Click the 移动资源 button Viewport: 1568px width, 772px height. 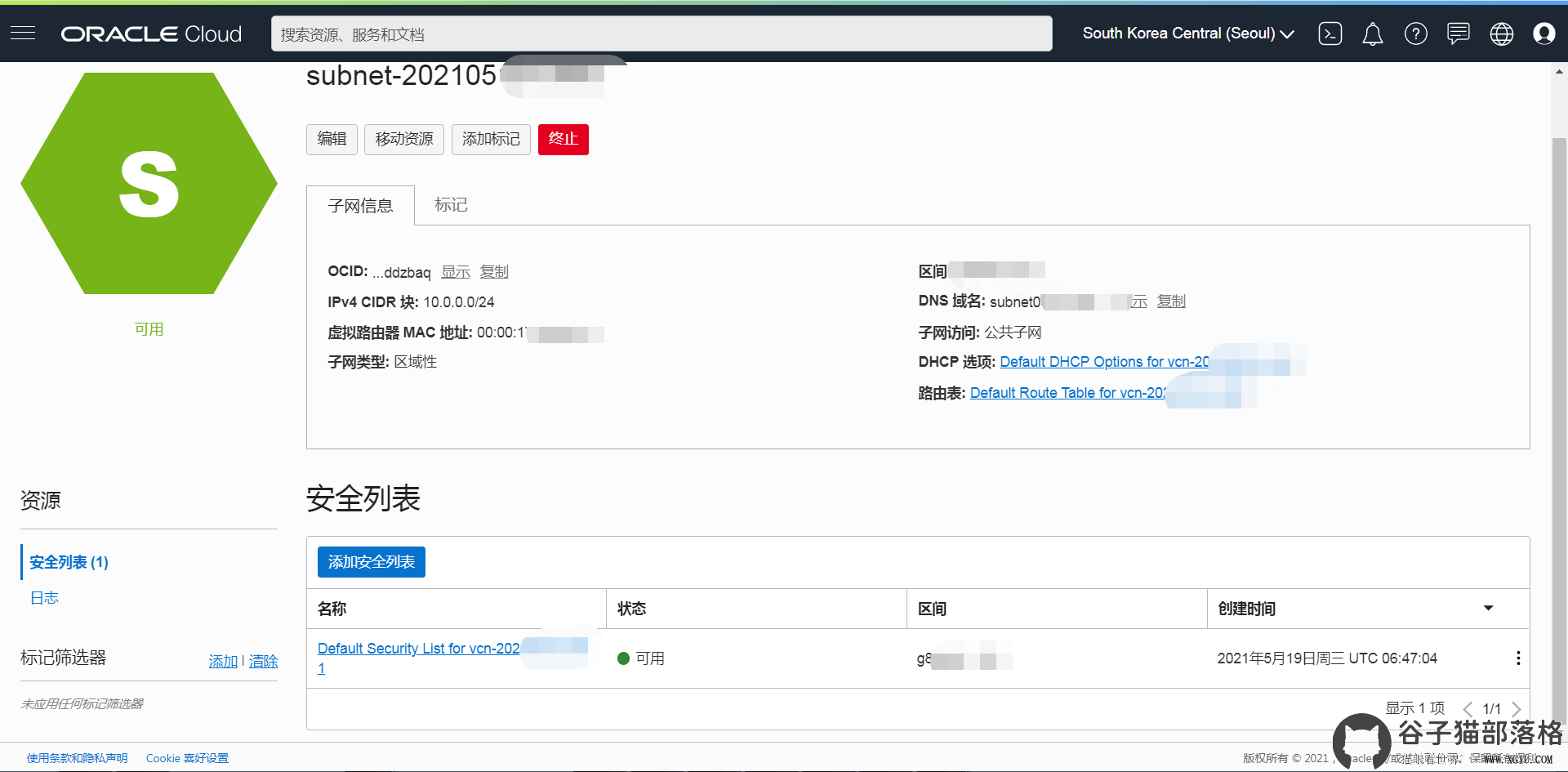404,139
